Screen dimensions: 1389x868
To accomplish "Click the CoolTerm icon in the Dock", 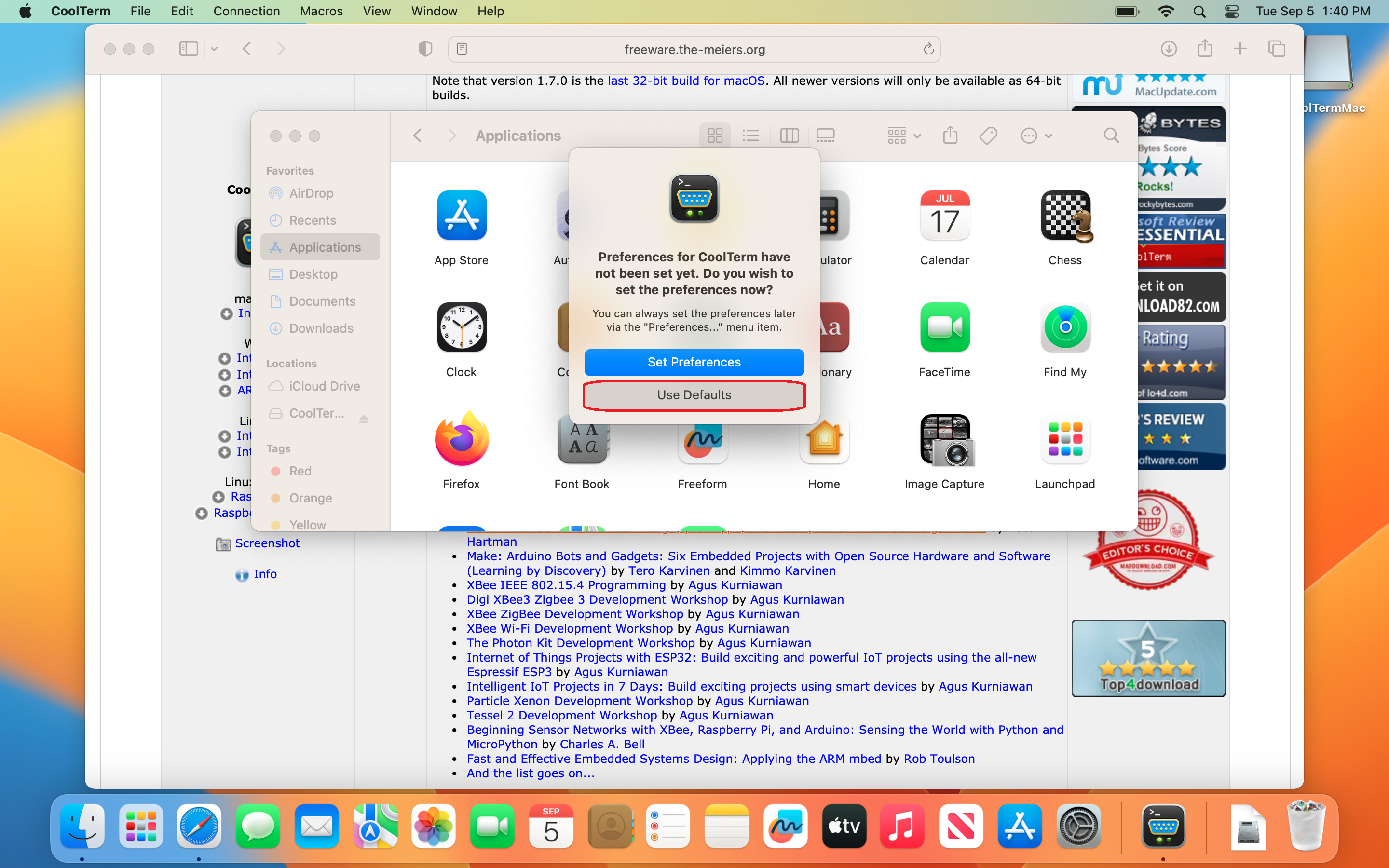I will pos(1163,827).
